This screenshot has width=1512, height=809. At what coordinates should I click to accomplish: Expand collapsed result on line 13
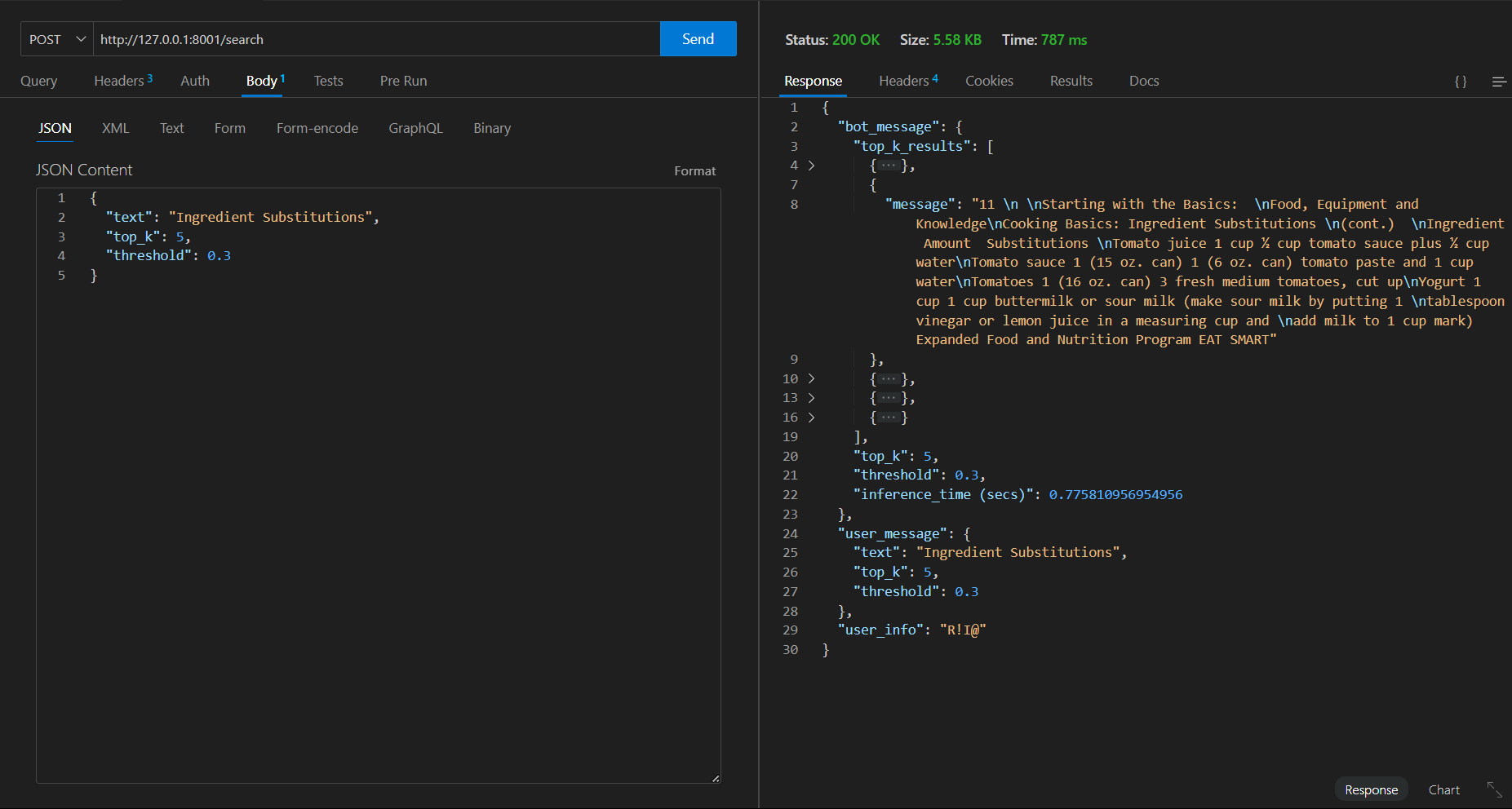click(811, 398)
